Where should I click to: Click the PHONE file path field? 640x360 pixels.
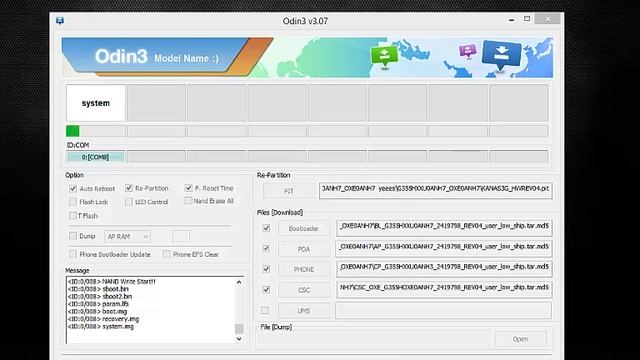pyautogui.click(x=444, y=269)
